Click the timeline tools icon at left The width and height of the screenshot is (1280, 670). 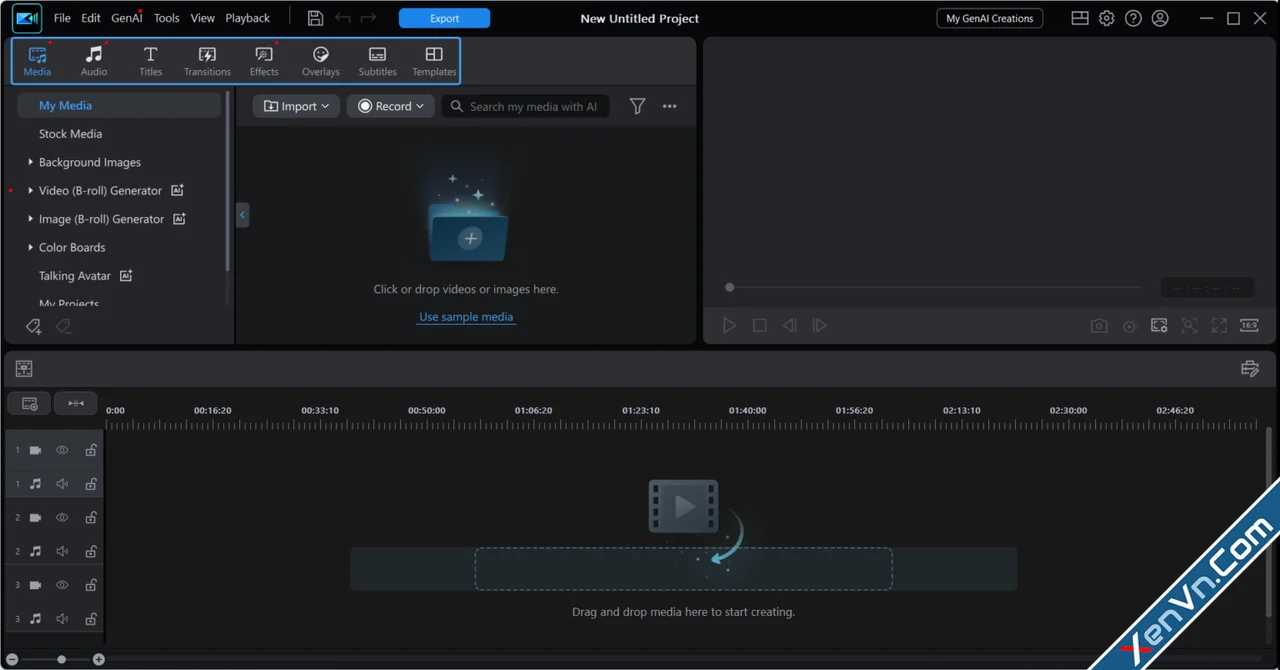click(x=24, y=369)
